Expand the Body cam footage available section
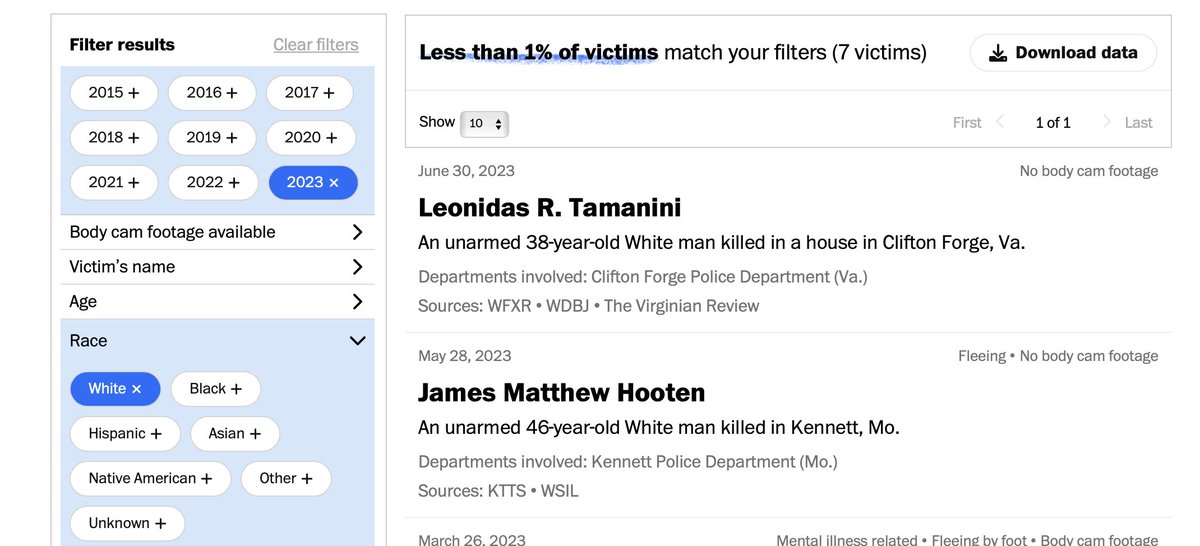The width and height of the screenshot is (1200, 546). [217, 232]
